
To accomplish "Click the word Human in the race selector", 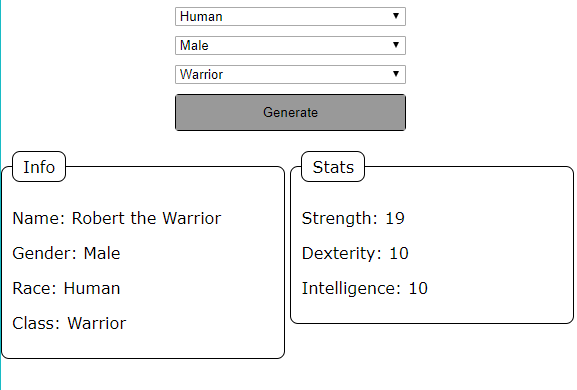I will click(201, 17).
